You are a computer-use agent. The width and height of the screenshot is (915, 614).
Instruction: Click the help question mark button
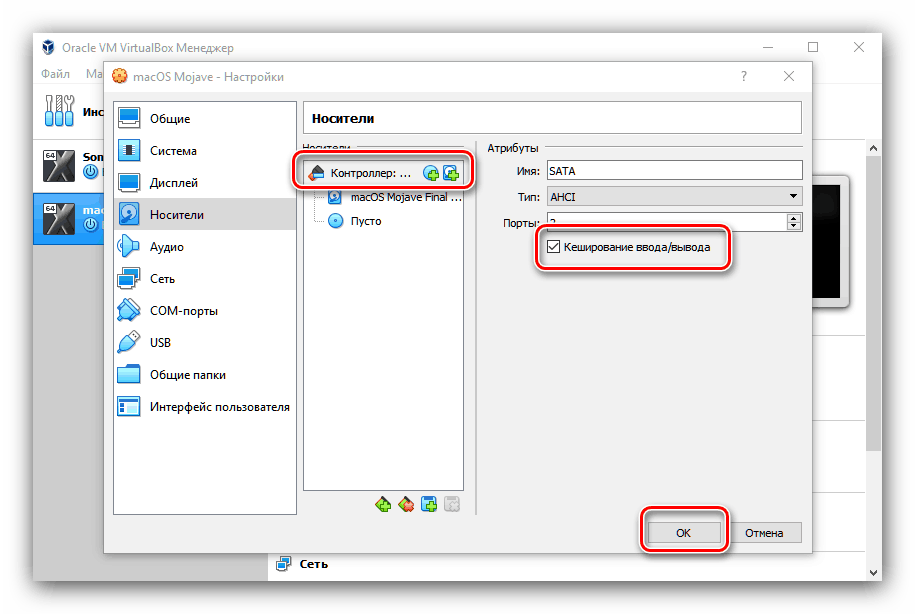(743, 76)
